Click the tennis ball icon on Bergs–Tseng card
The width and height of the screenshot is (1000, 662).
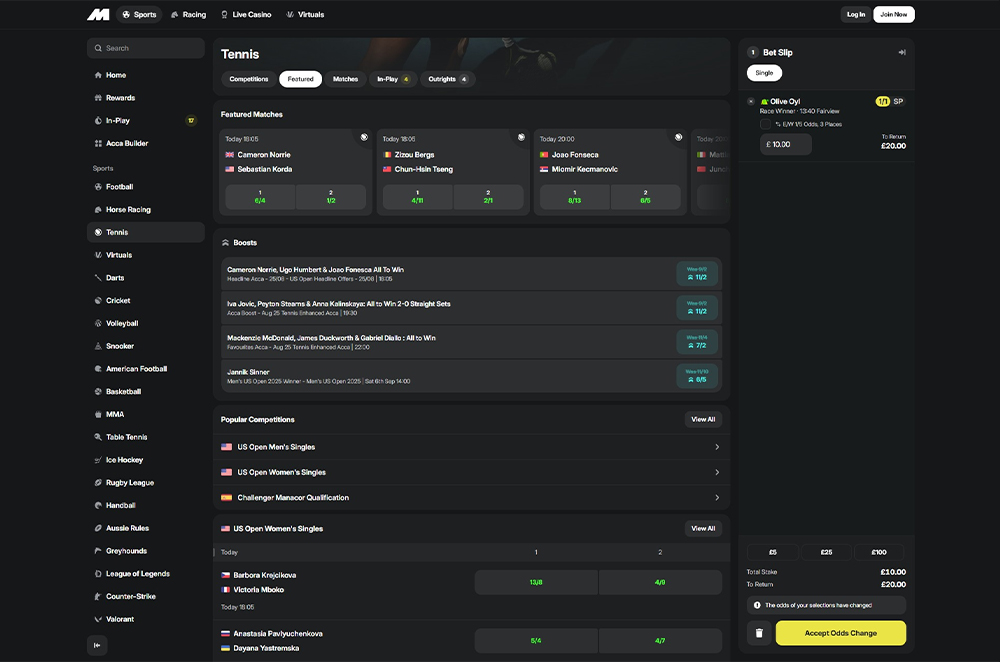521,137
